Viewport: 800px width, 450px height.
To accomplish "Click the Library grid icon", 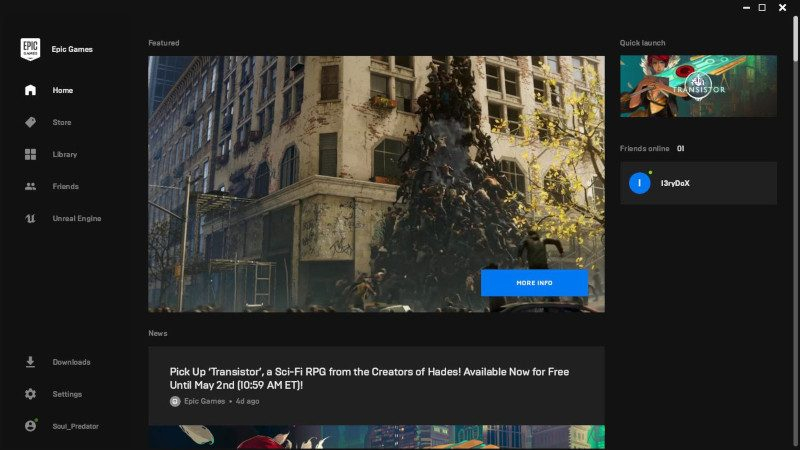I will [31, 155].
